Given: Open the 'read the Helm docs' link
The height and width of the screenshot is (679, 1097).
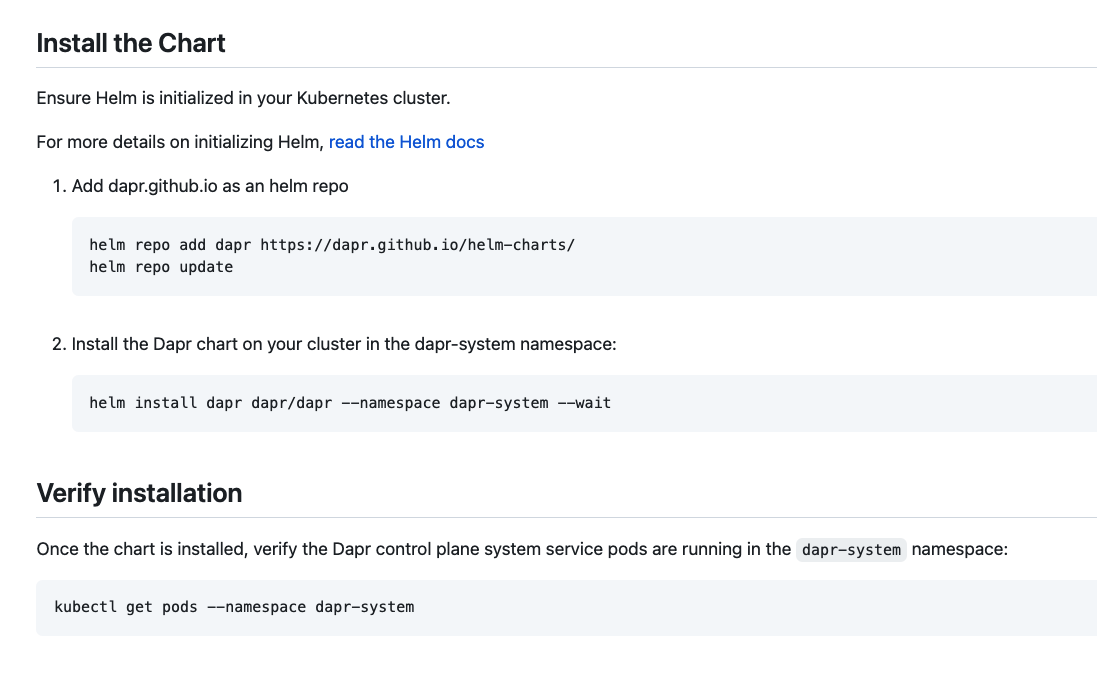Looking at the screenshot, I should point(406,142).
